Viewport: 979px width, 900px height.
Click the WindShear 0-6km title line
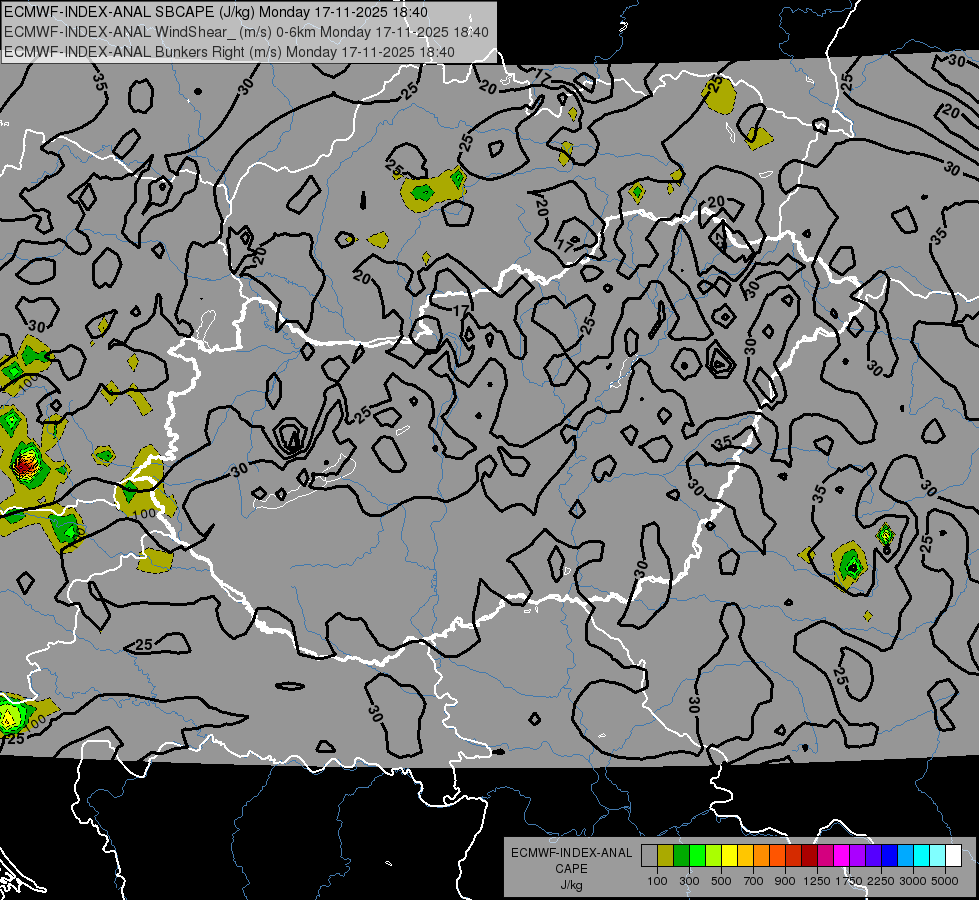tap(247, 32)
